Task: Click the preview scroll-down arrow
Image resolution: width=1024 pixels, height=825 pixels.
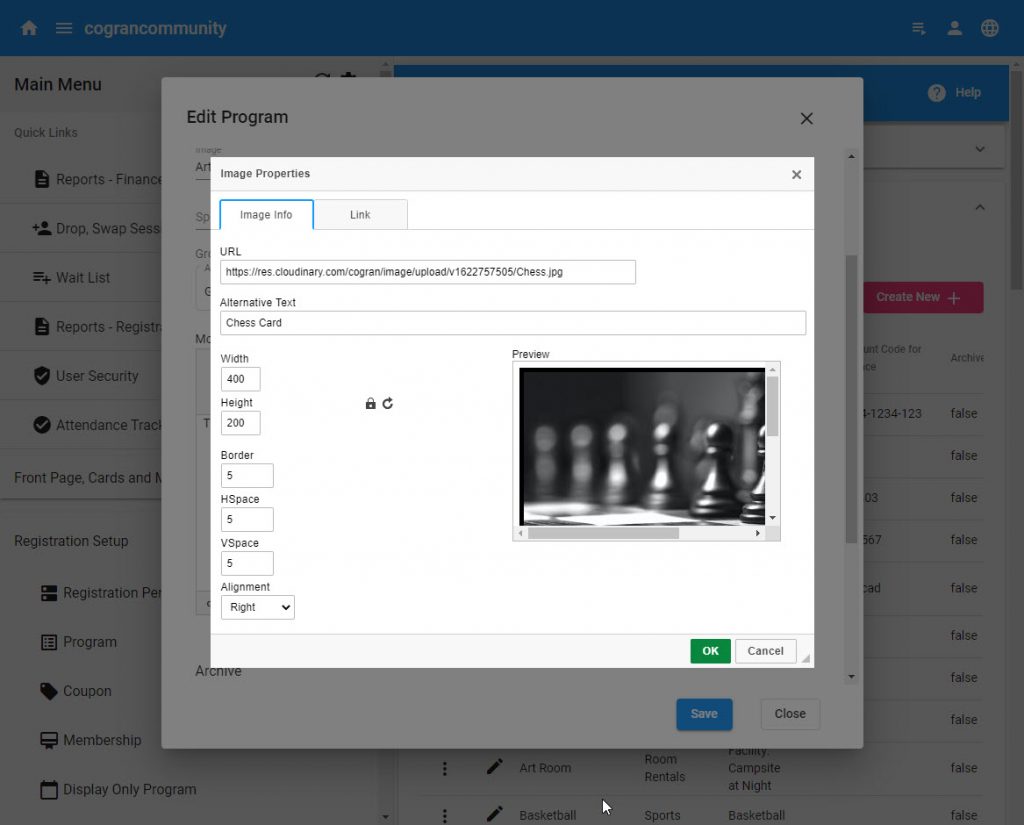Action: click(x=773, y=517)
